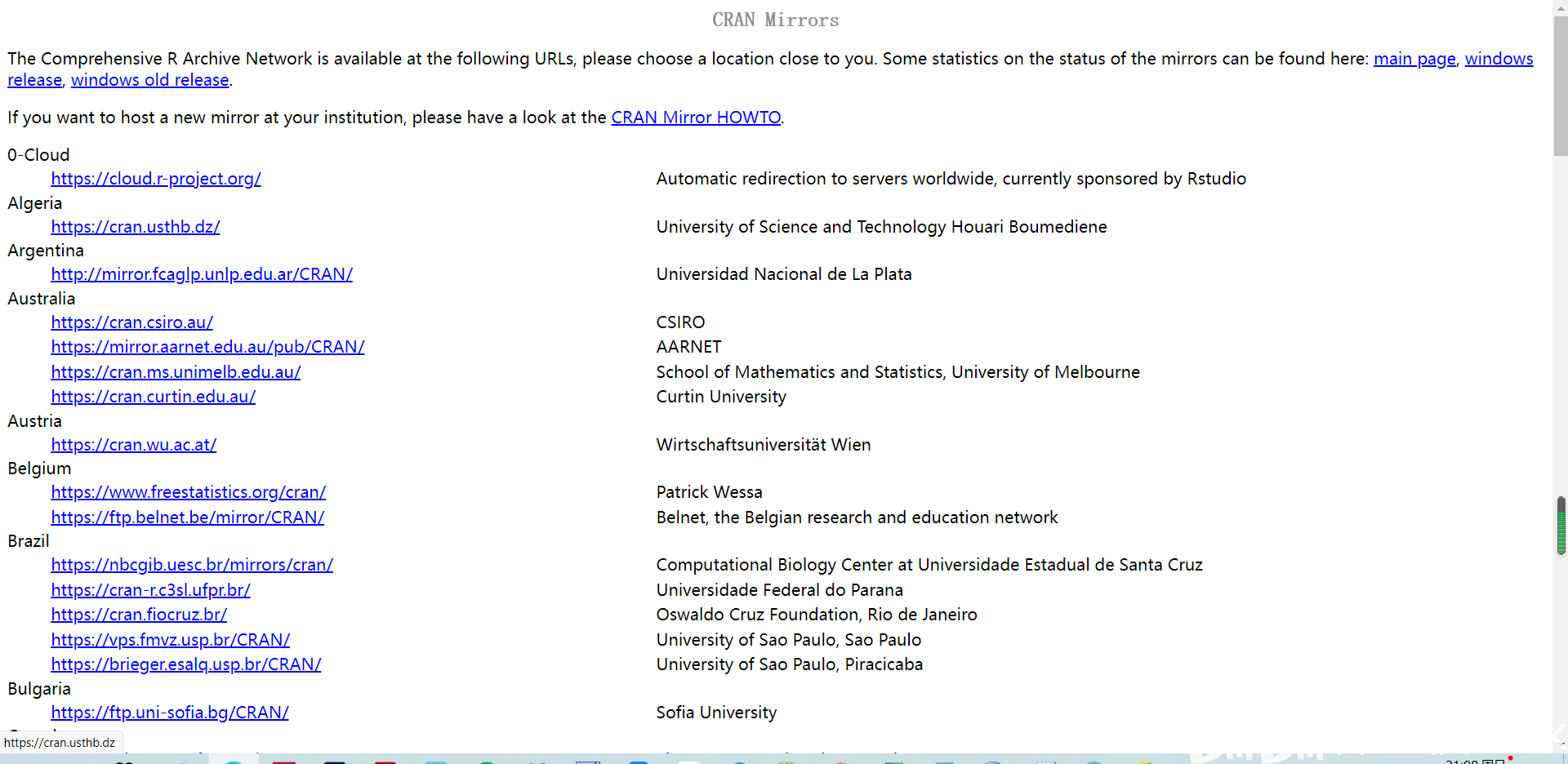Open the AARNET mirror link
1568x764 pixels.
(207, 347)
